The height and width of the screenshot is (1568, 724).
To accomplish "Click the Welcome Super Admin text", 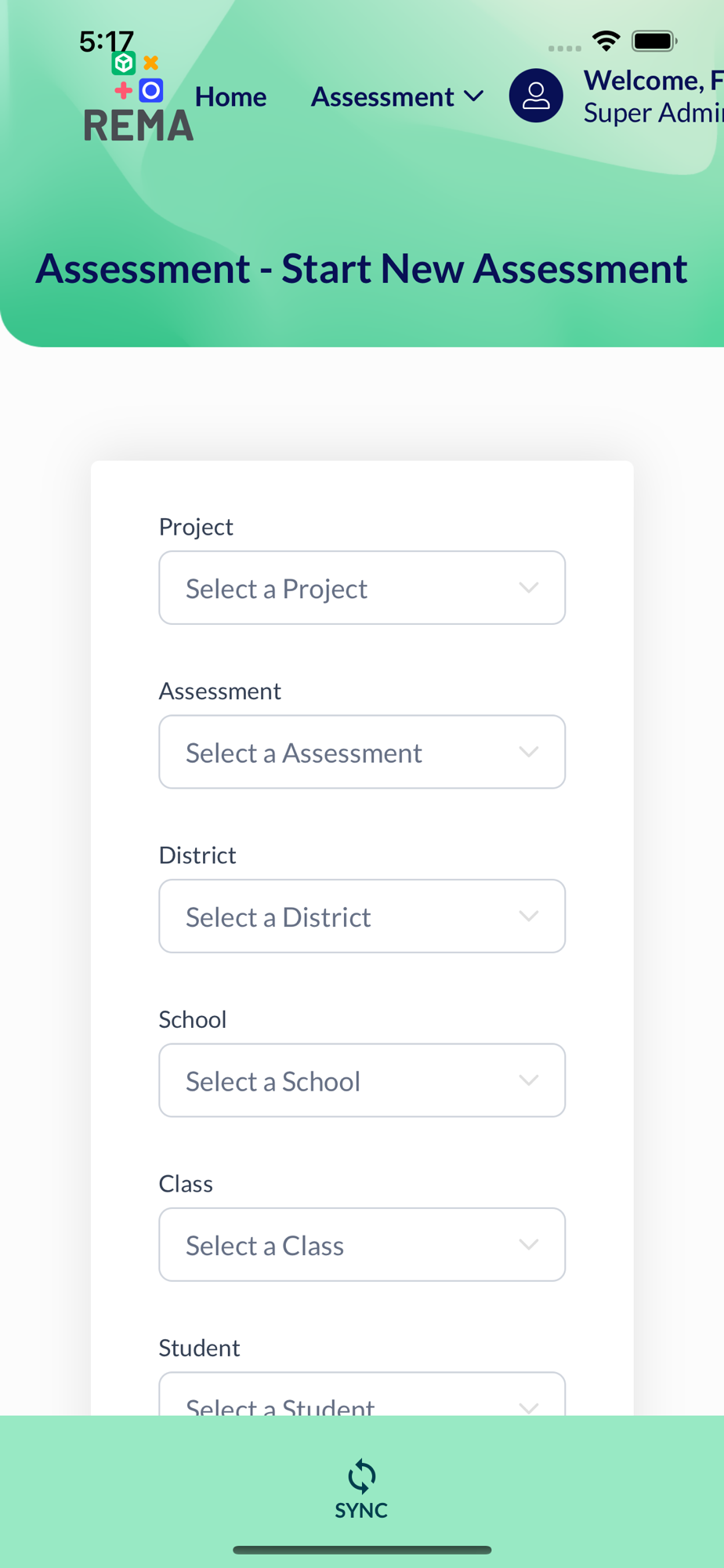I will pyautogui.click(x=653, y=97).
